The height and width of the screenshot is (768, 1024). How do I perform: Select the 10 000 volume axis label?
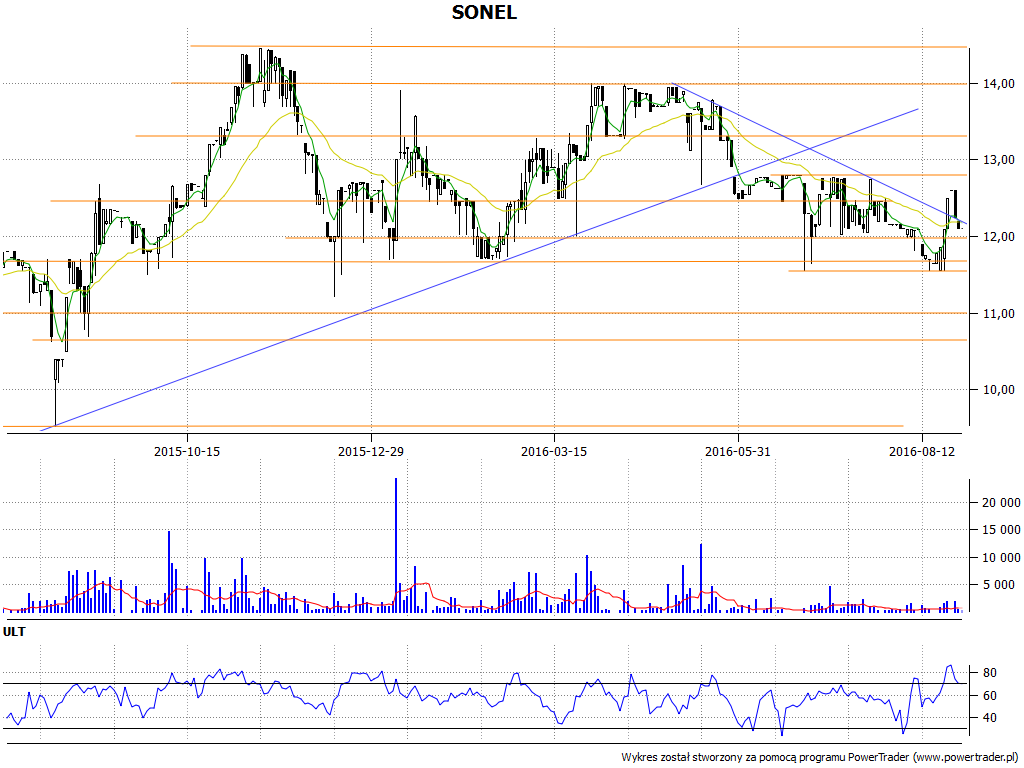pos(1001,557)
